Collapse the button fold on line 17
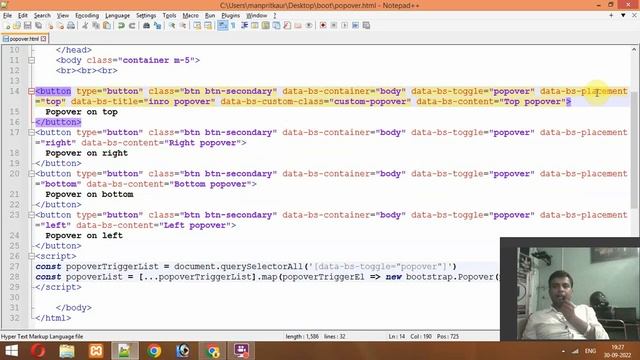Viewport: 640px width, 360px height. [x=31, y=133]
